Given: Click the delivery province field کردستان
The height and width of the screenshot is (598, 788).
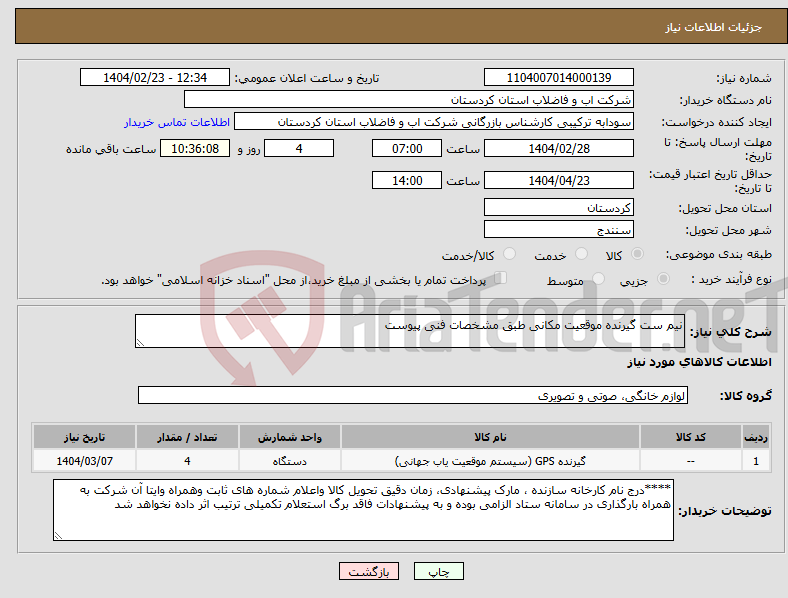Looking at the screenshot, I should click(558, 207).
